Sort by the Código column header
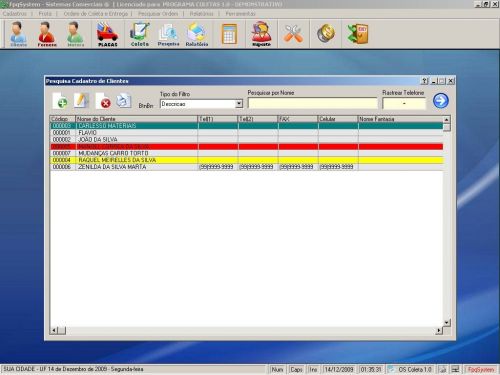Viewport: 500px width, 375px height. (63, 119)
